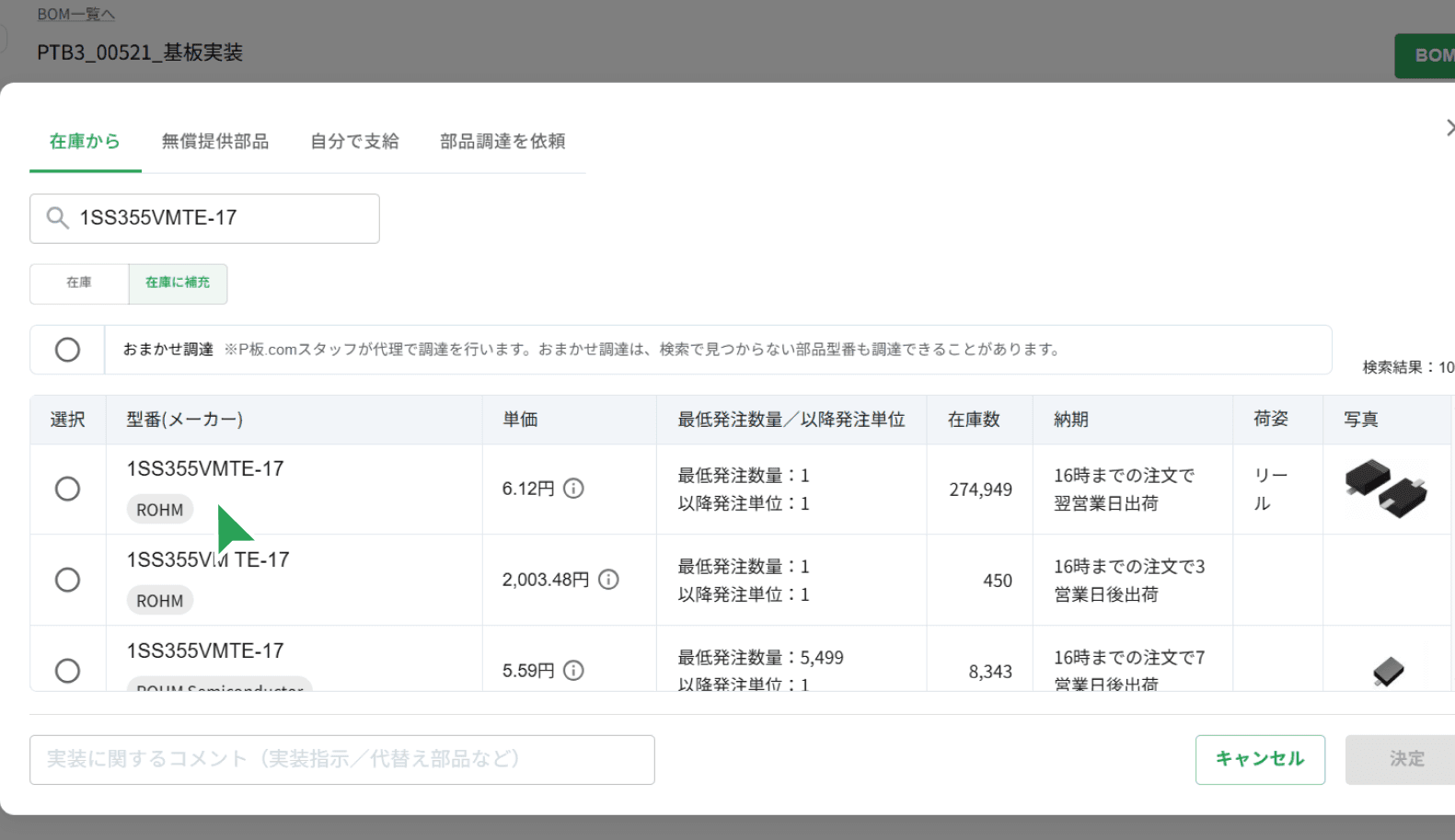Open the reel part photo thumbnail
The width and height of the screenshot is (1455, 840).
1385,488
